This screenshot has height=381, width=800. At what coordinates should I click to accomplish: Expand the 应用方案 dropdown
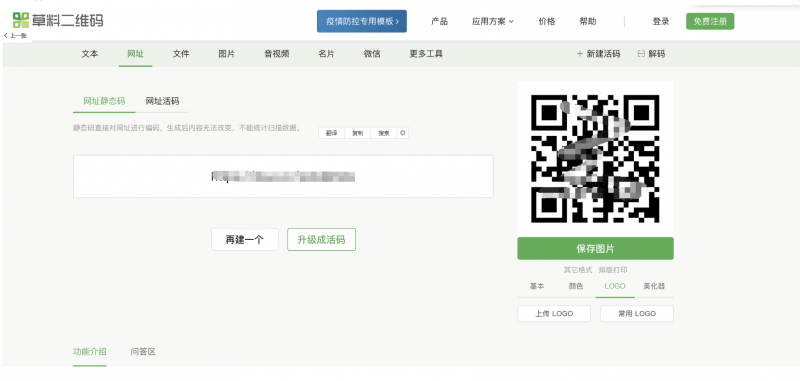(493, 21)
